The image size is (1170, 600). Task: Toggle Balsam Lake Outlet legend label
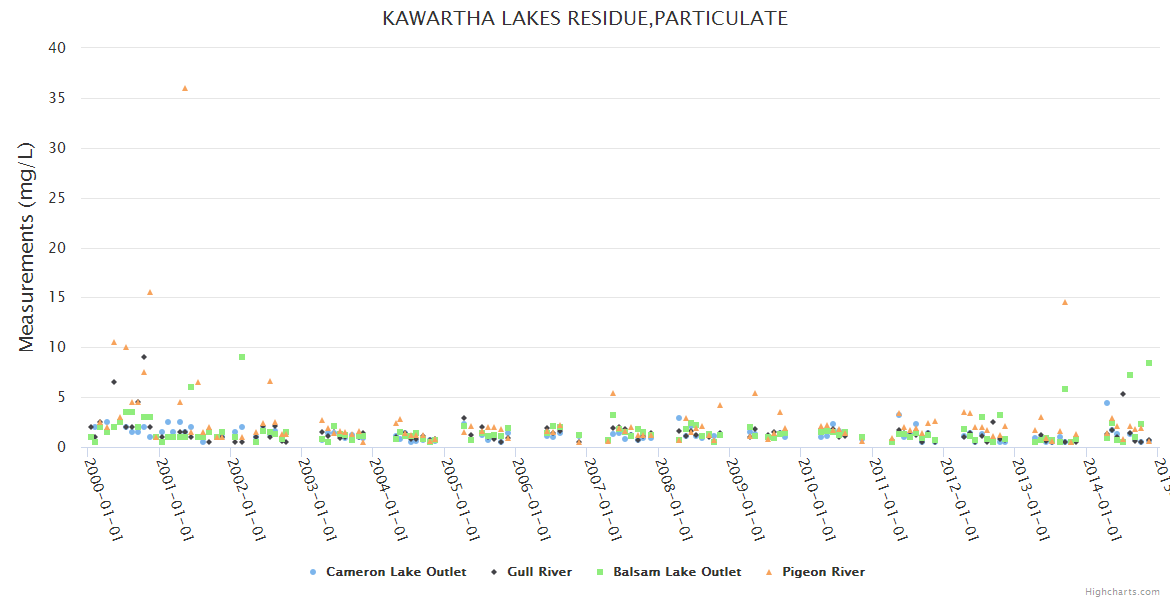[677, 572]
